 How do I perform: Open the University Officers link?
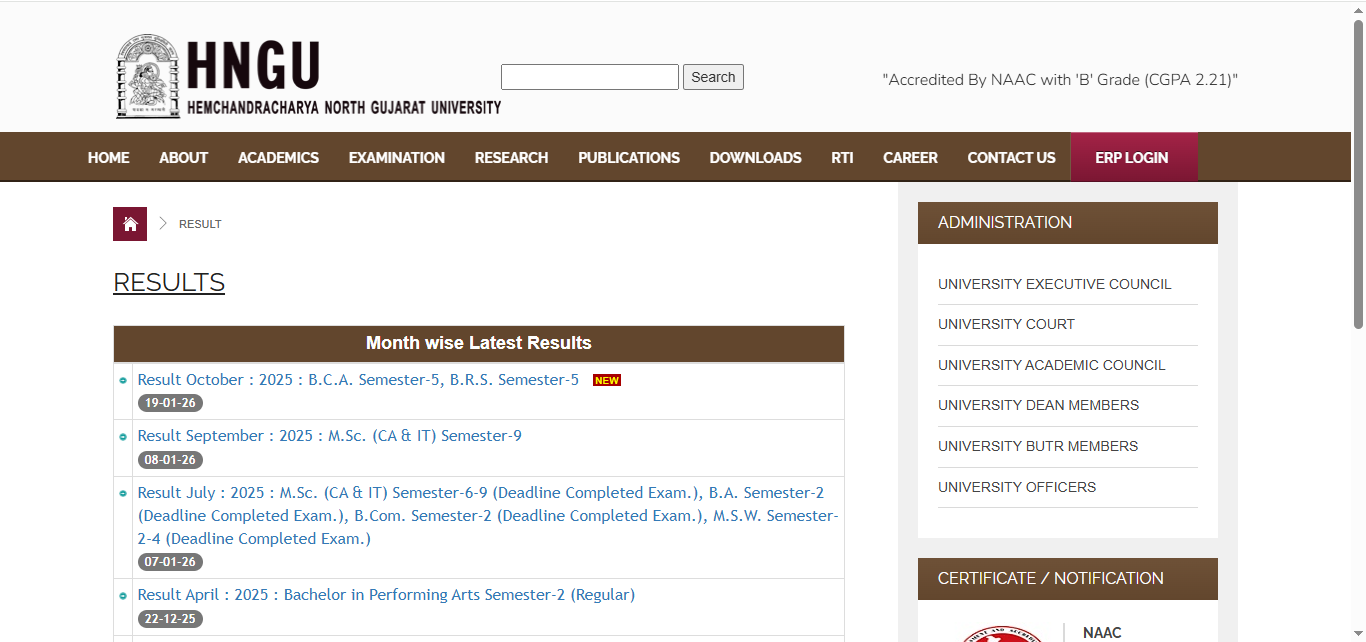(1016, 487)
